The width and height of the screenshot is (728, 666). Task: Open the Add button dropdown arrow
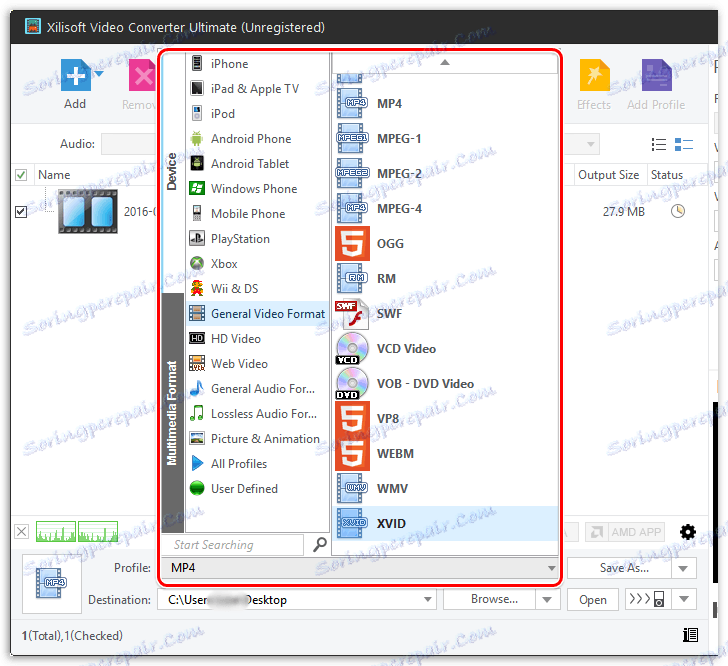point(99,74)
